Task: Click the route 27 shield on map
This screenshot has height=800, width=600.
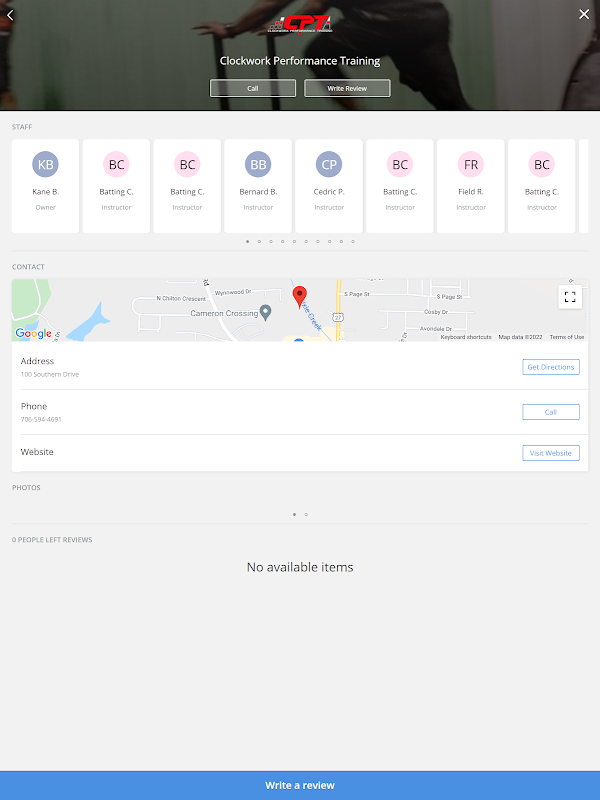Action: [x=338, y=317]
